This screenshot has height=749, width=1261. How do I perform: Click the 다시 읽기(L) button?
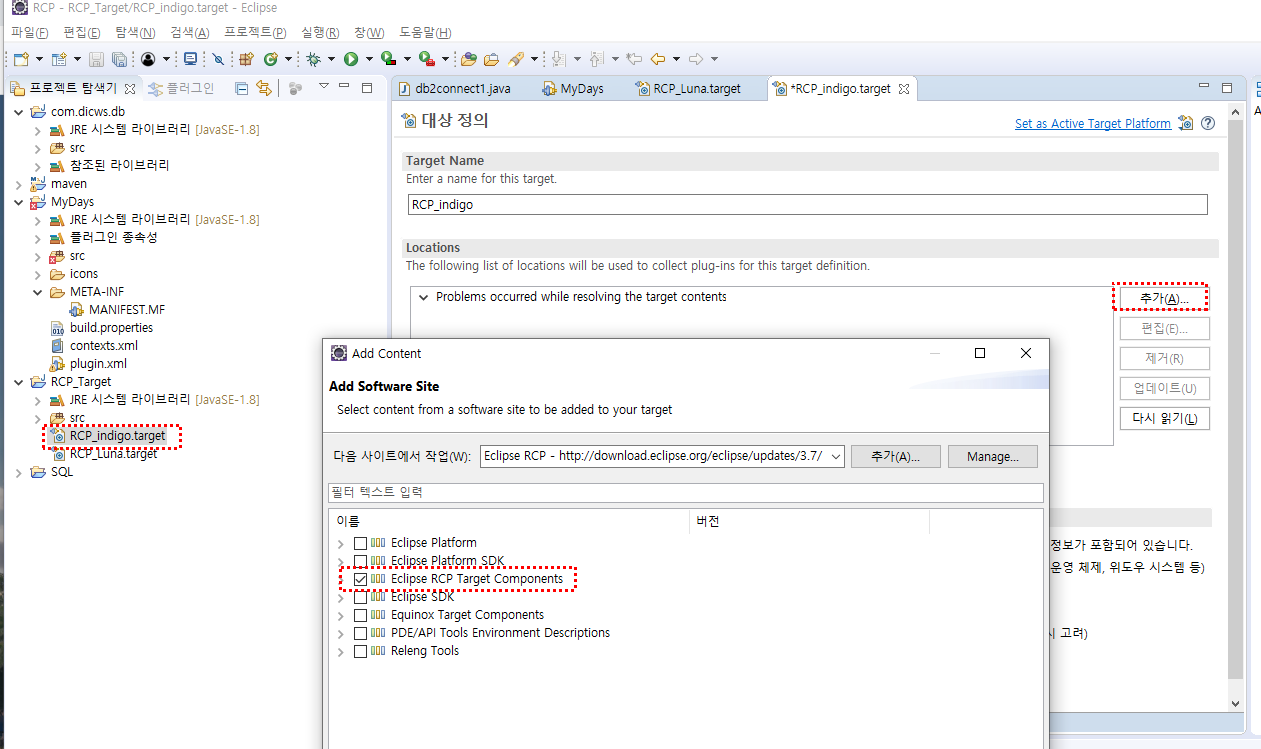coord(1164,418)
